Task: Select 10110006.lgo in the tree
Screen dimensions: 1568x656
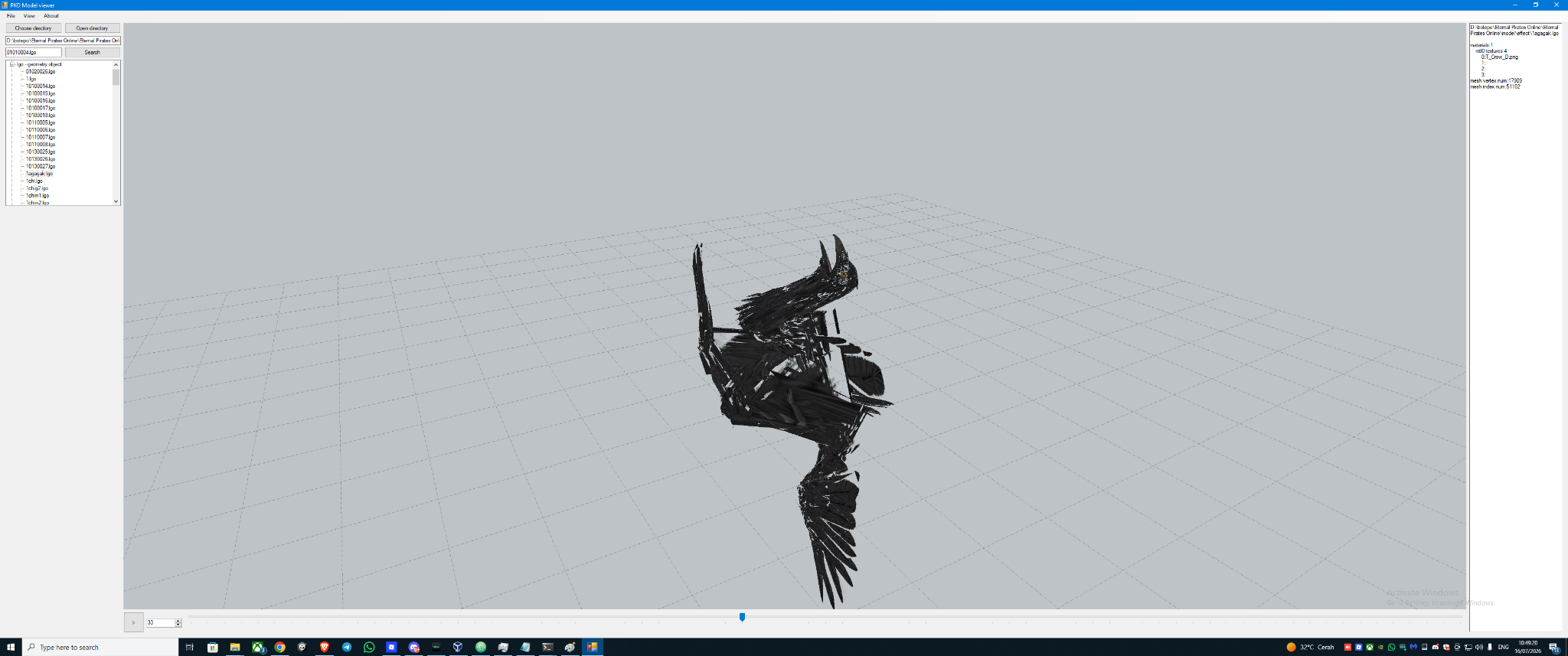Action: [41, 130]
